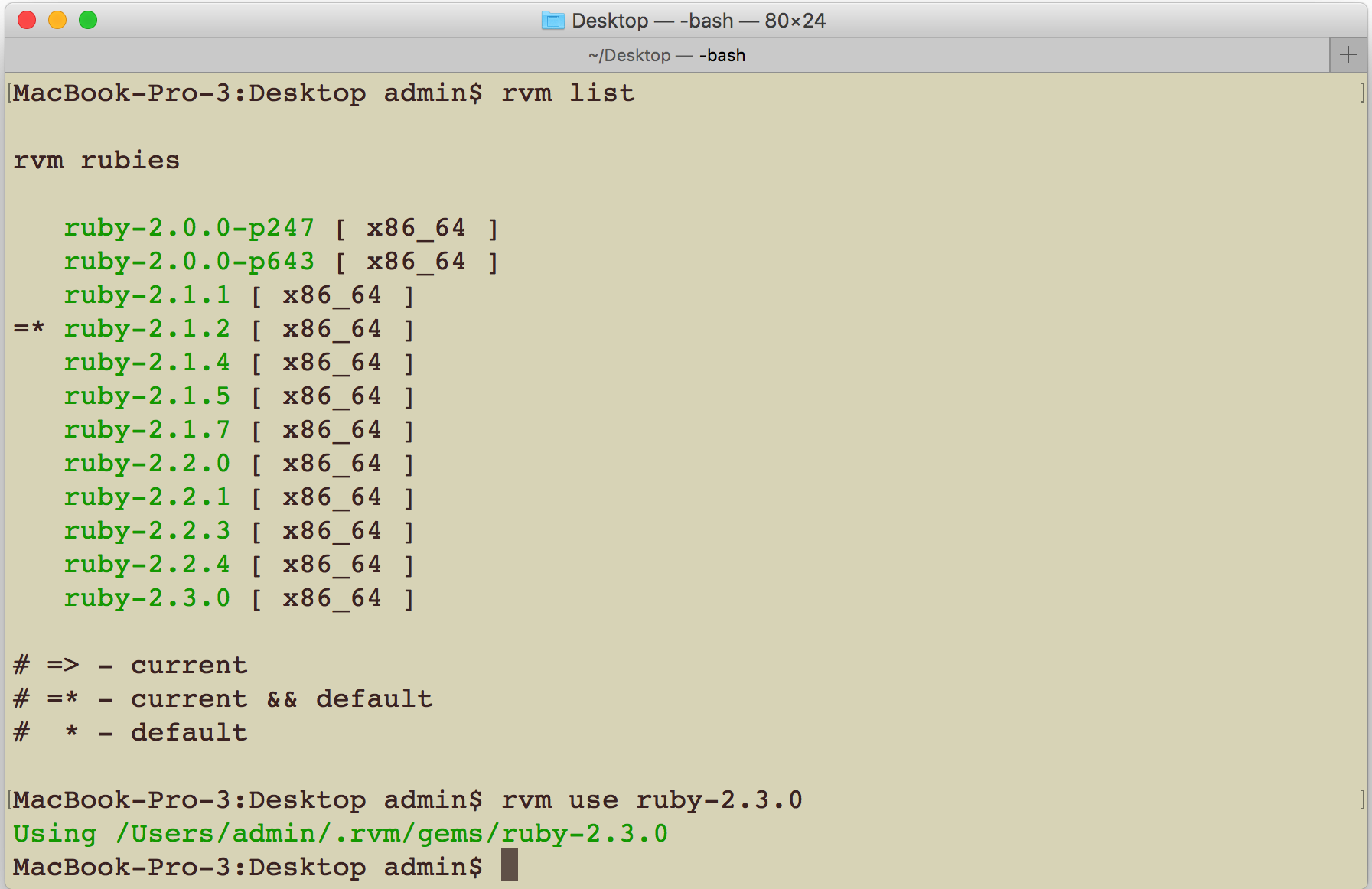Select the ruby-2.3.0 version entry
1372x889 pixels.
tap(148, 598)
